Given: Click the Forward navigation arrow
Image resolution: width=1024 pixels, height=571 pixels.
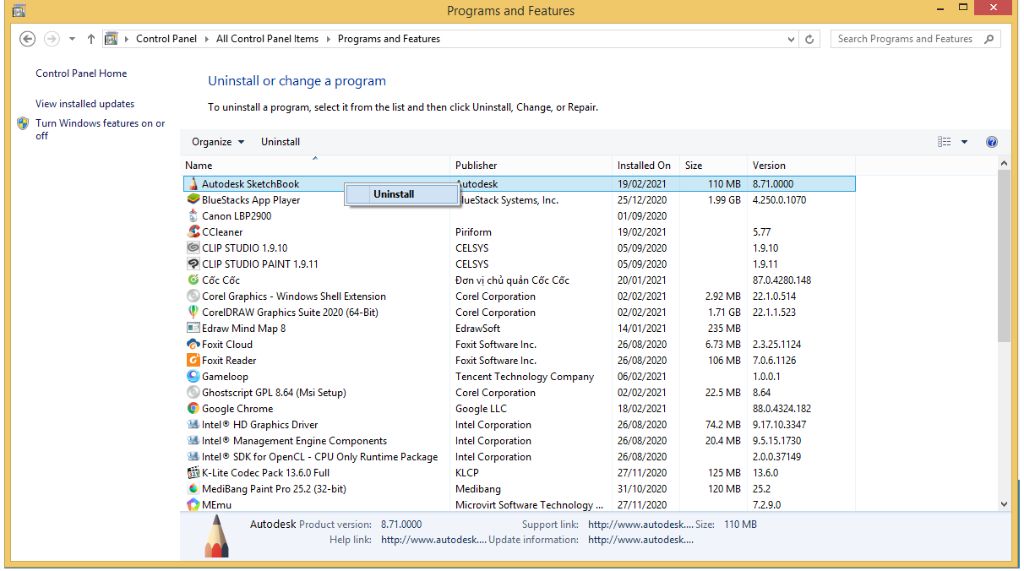Looking at the screenshot, I should coord(52,39).
